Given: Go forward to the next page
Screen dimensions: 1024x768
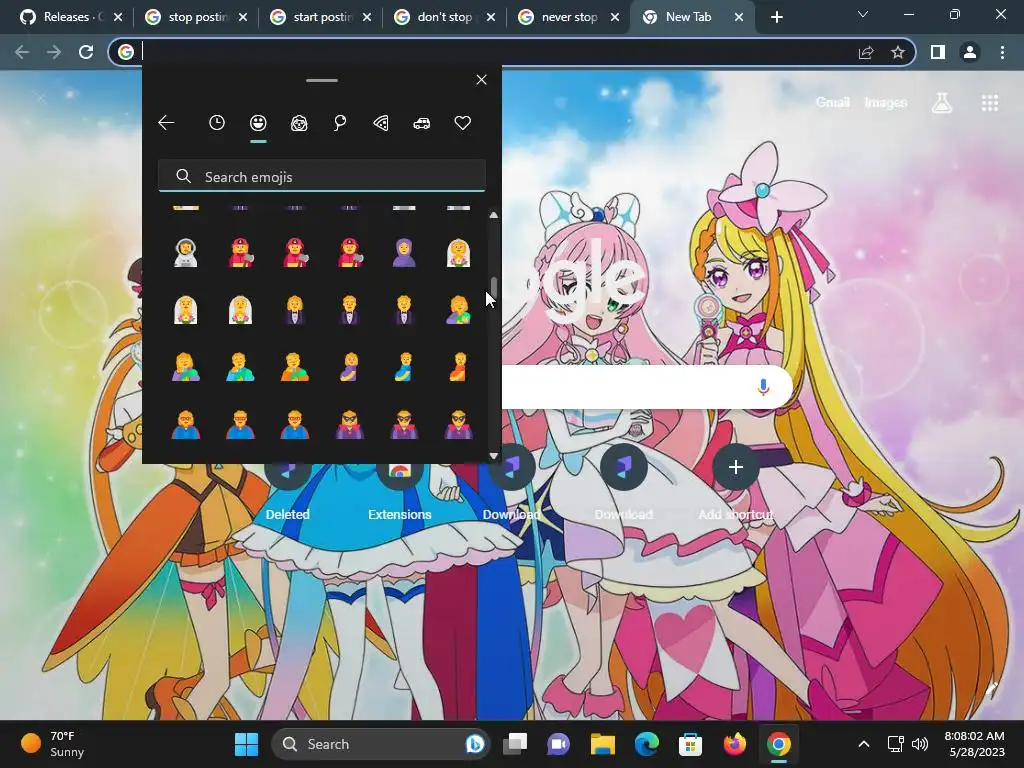Looking at the screenshot, I should coord(54,52).
